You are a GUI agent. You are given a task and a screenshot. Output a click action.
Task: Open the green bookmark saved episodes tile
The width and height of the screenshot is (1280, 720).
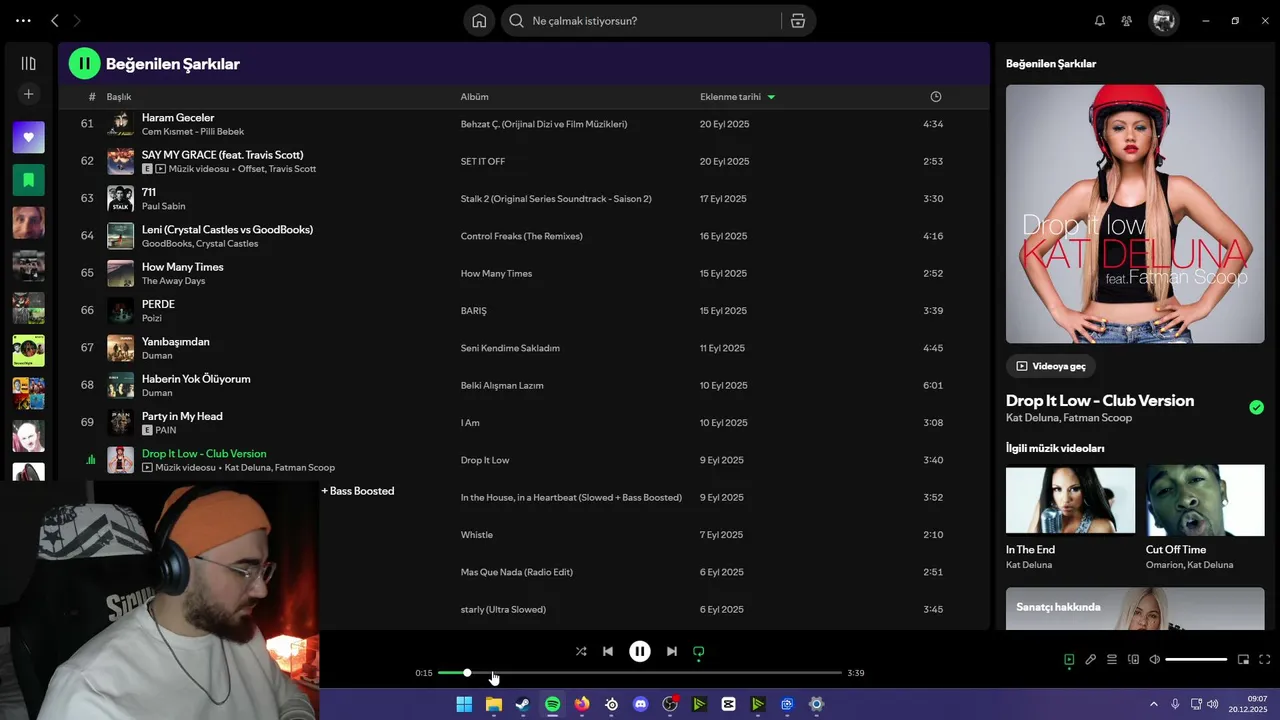pos(28,180)
